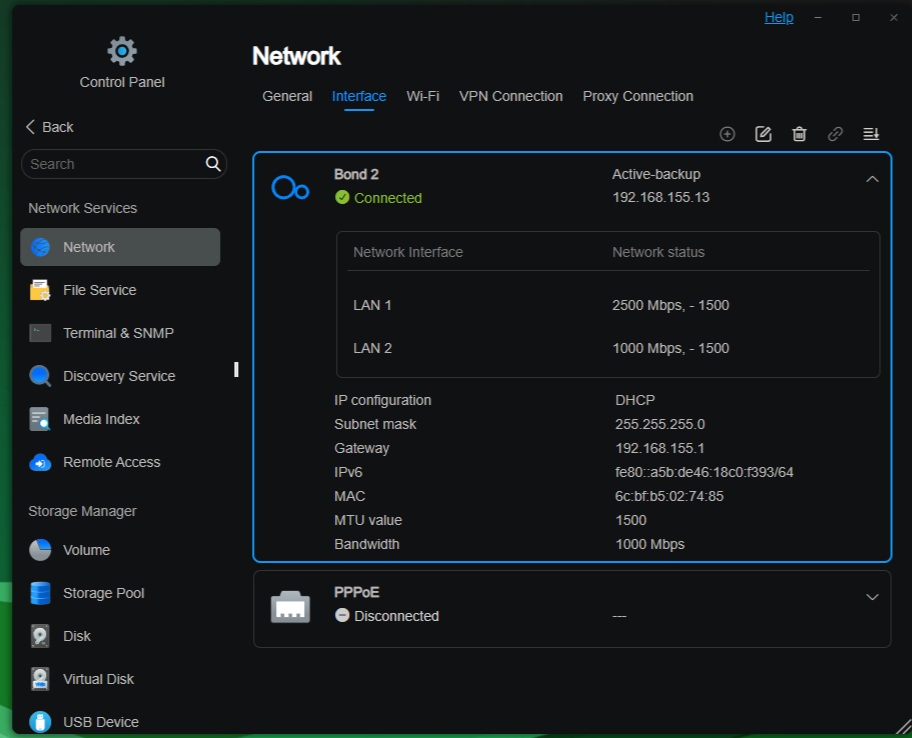Click the grey Disconnected status icon
The width and height of the screenshot is (912, 738).
click(342, 615)
